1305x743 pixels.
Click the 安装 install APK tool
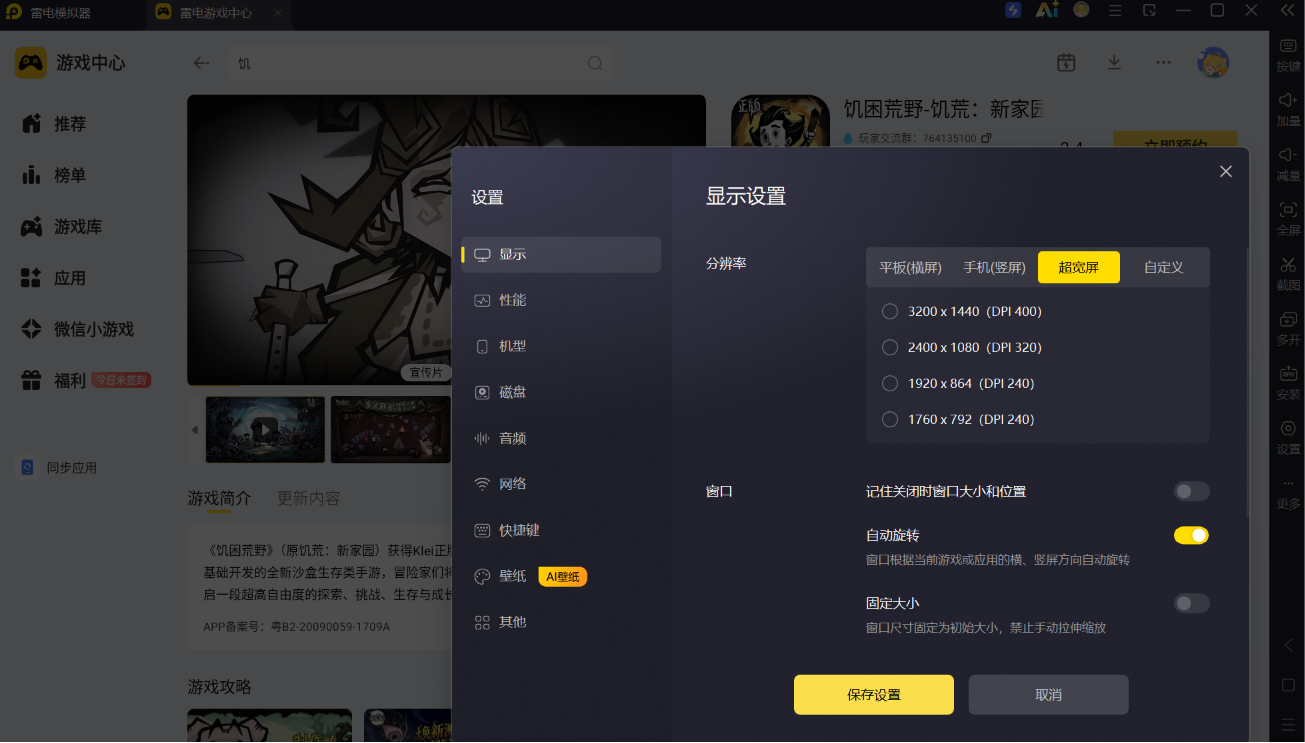tap(1288, 384)
